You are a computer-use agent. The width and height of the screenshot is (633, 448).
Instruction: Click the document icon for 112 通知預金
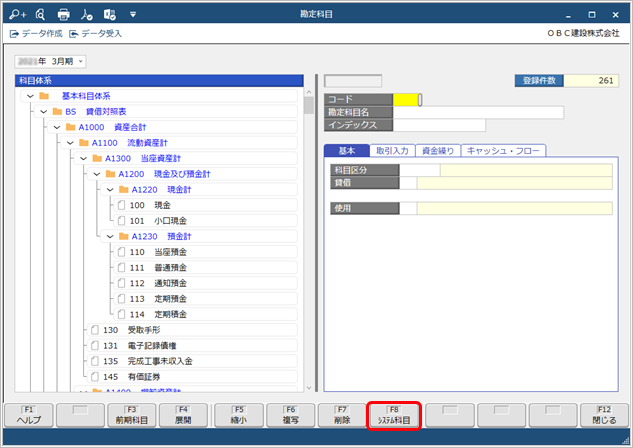tap(122, 283)
